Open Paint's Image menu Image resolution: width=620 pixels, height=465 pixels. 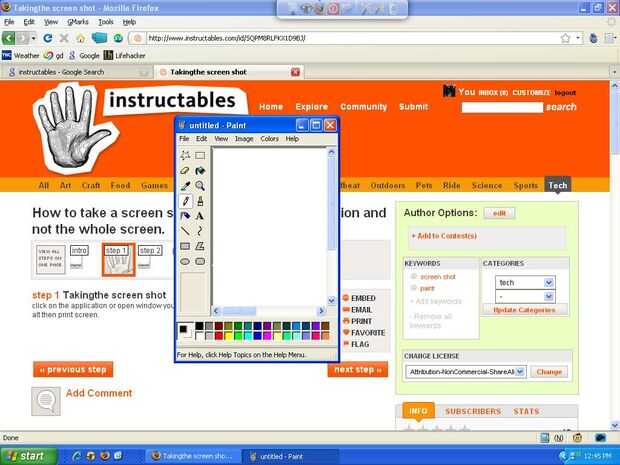pos(244,139)
